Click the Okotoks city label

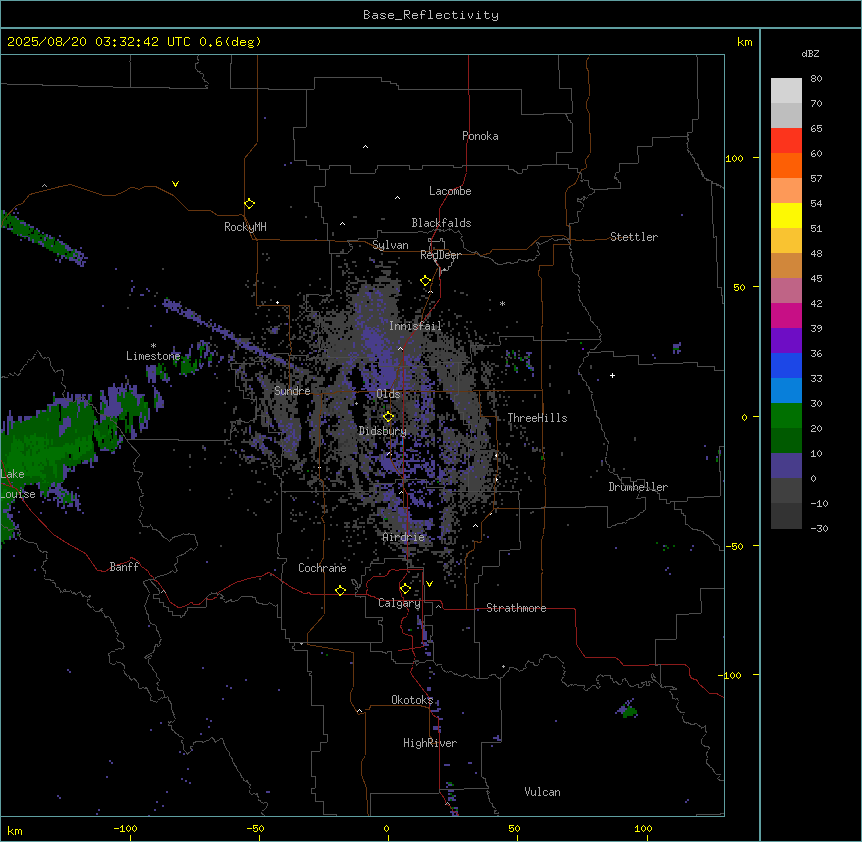(412, 700)
